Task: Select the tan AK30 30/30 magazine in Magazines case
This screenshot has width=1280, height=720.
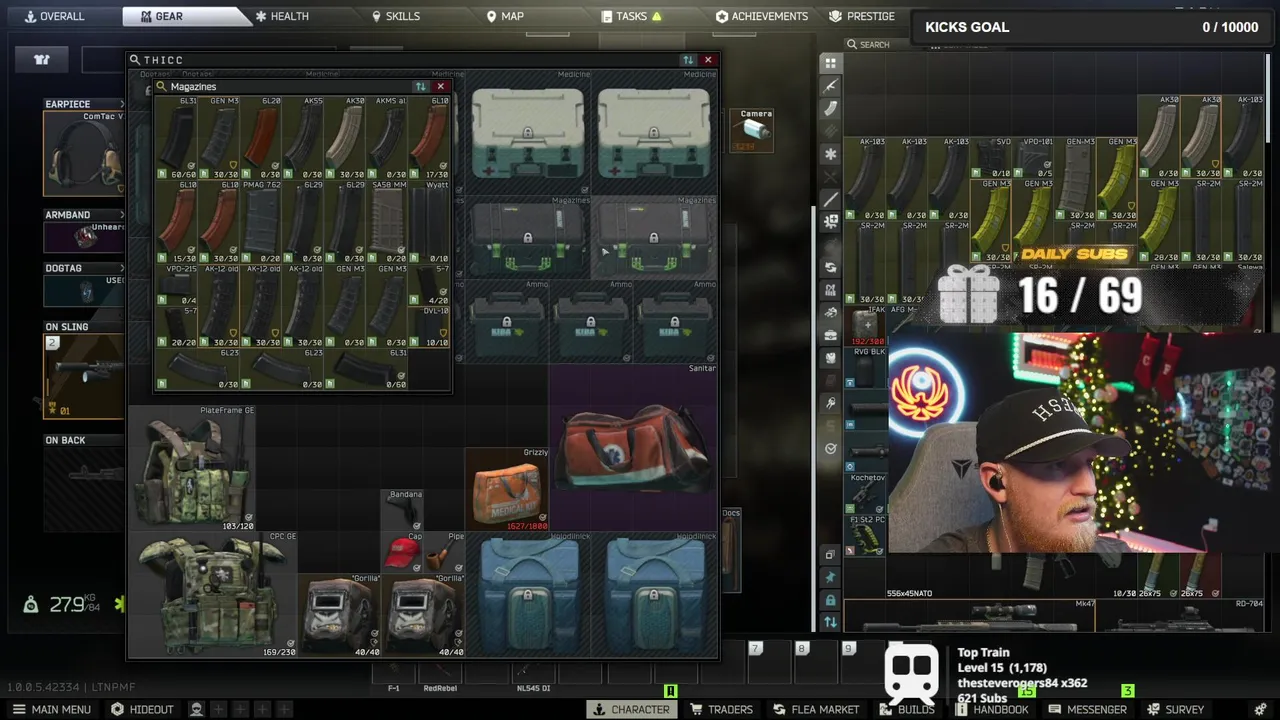Action: click(x=344, y=138)
